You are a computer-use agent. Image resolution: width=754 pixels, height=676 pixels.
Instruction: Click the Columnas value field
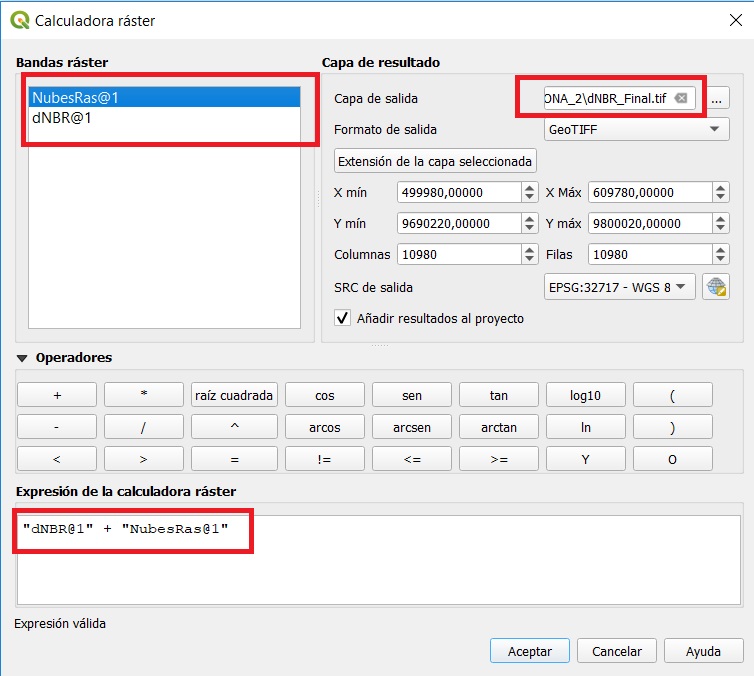[456, 255]
